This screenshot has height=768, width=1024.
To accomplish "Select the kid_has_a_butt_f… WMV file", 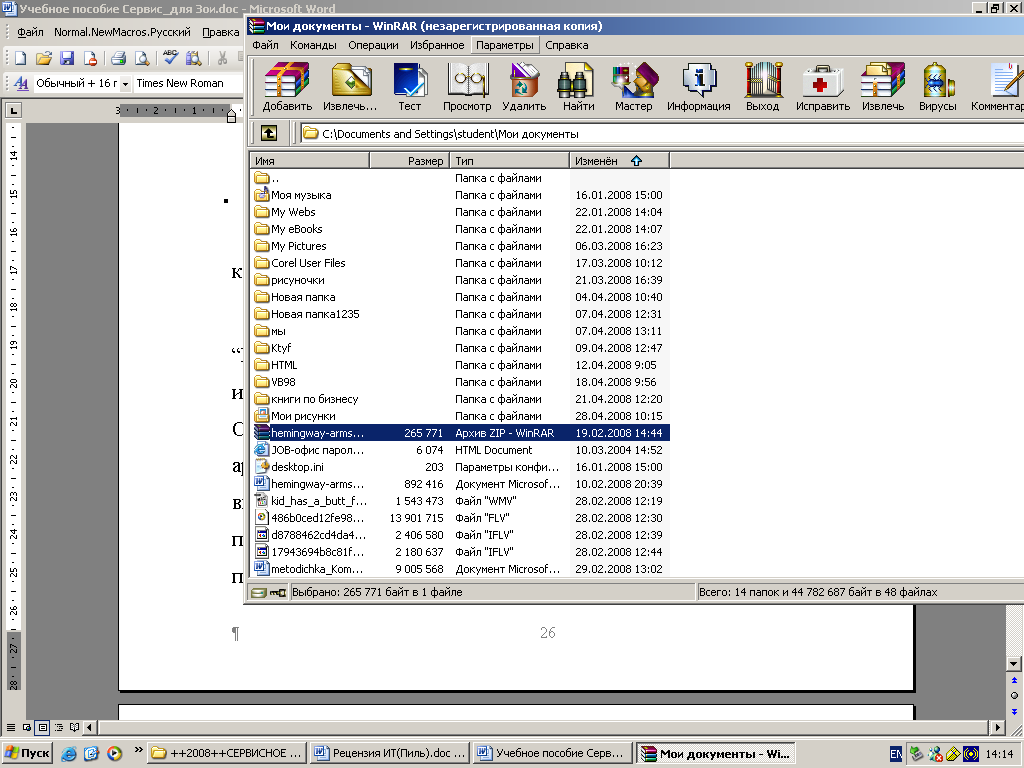I will (x=460, y=501).
